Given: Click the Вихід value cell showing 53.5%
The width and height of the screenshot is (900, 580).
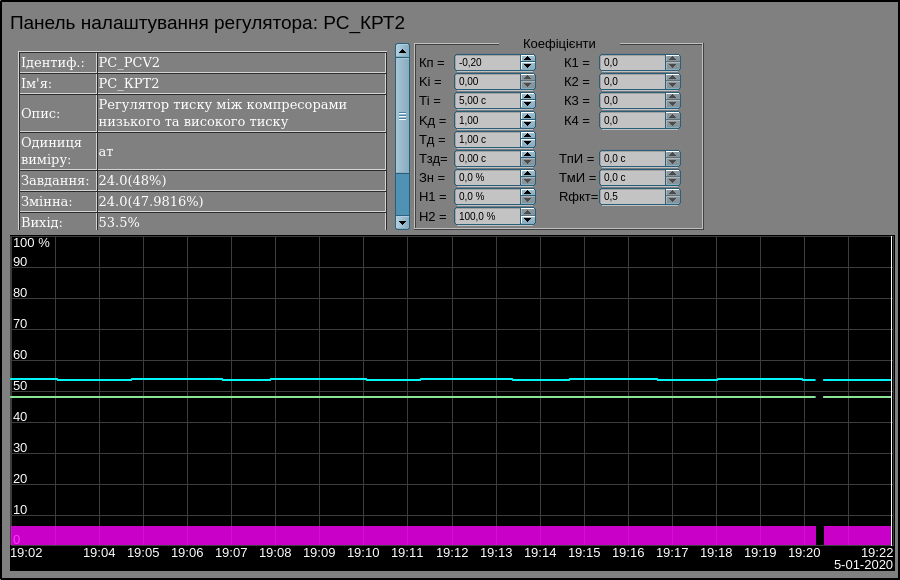Looking at the screenshot, I should [x=241, y=222].
